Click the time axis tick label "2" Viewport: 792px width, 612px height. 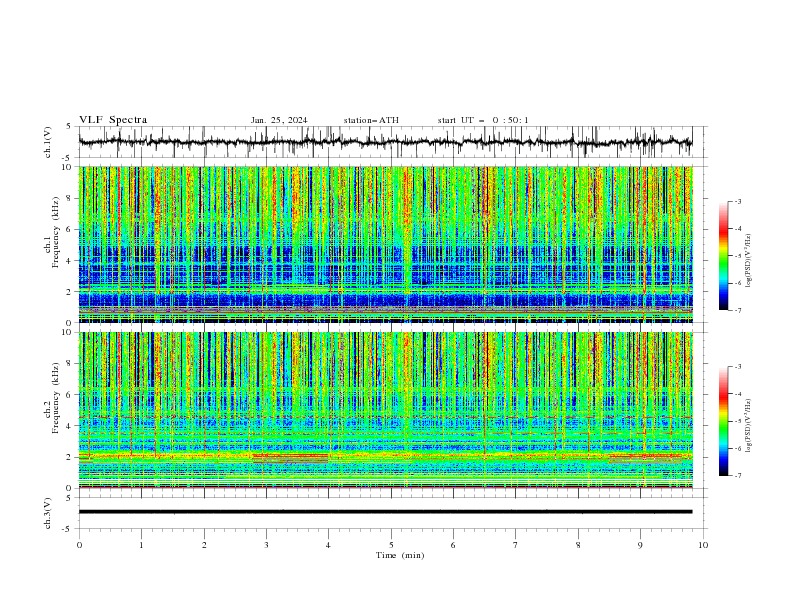point(204,545)
